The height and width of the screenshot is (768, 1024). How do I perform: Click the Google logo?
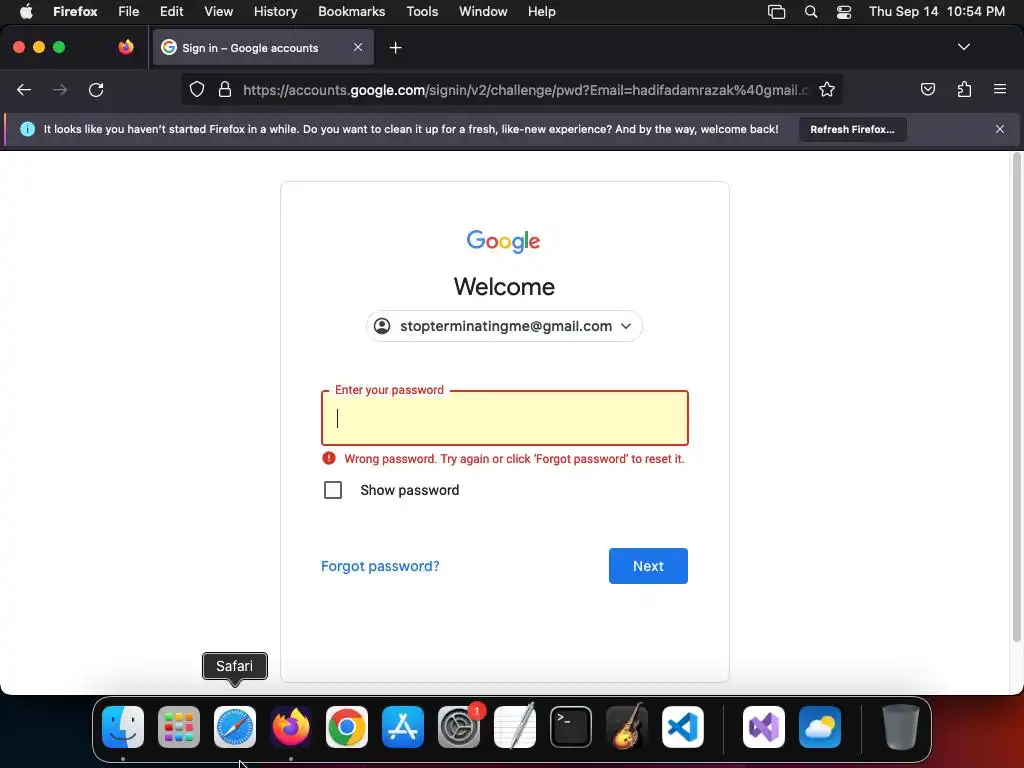point(504,241)
